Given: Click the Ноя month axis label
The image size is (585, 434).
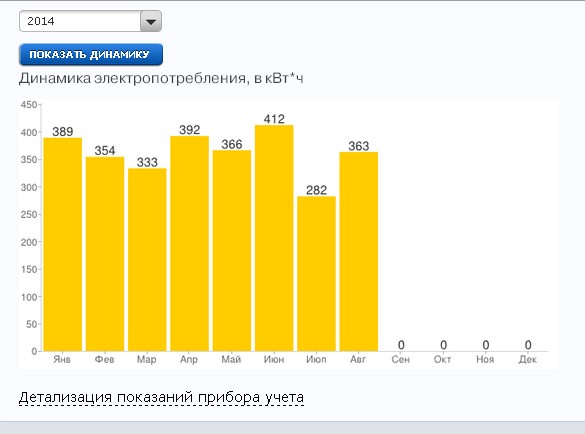Looking at the screenshot, I should [x=485, y=359].
